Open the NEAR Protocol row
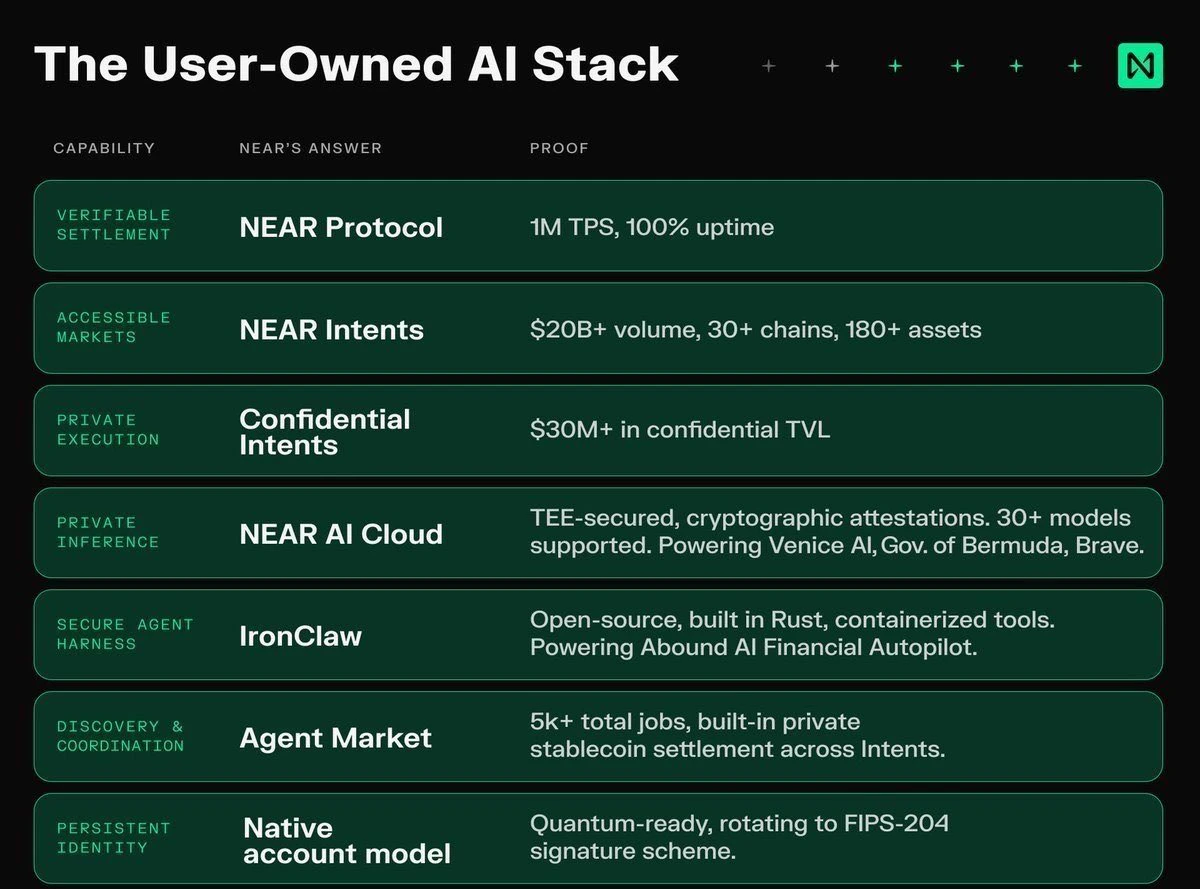This screenshot has width=1200, height=889. click(x=598, y=226)
